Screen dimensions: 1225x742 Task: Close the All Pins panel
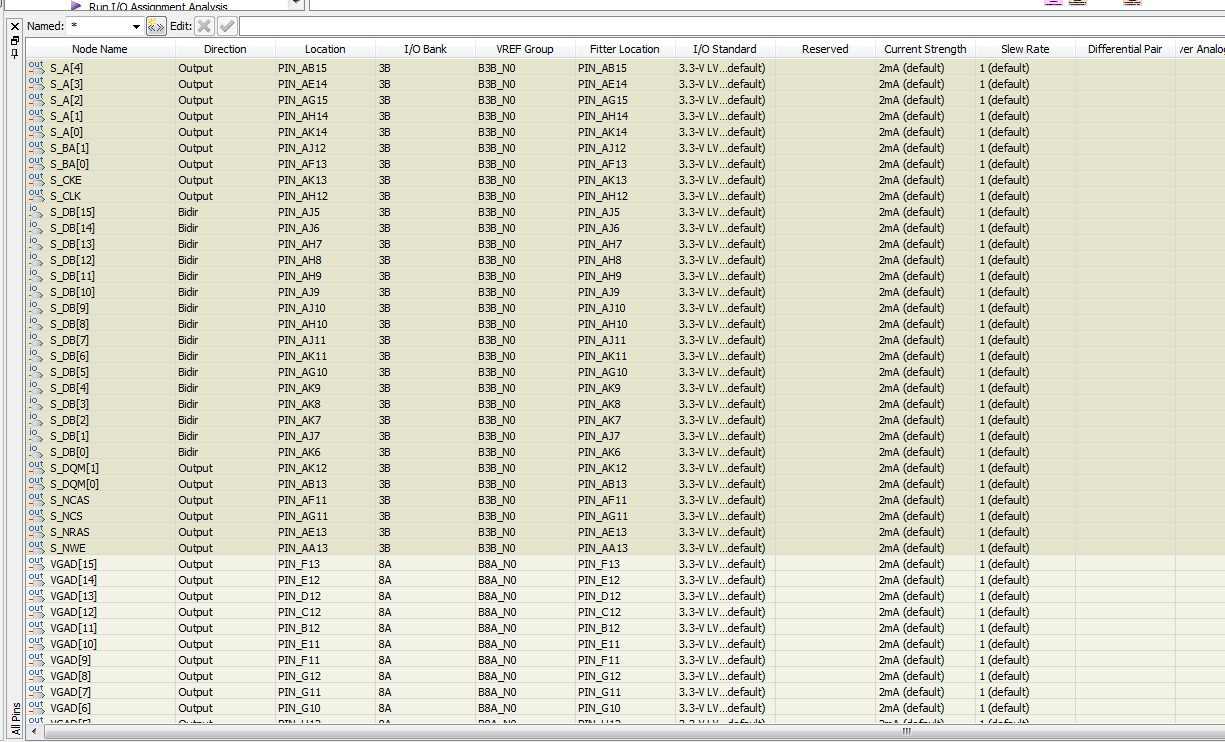pyautogui.click(x=14, y=26)
